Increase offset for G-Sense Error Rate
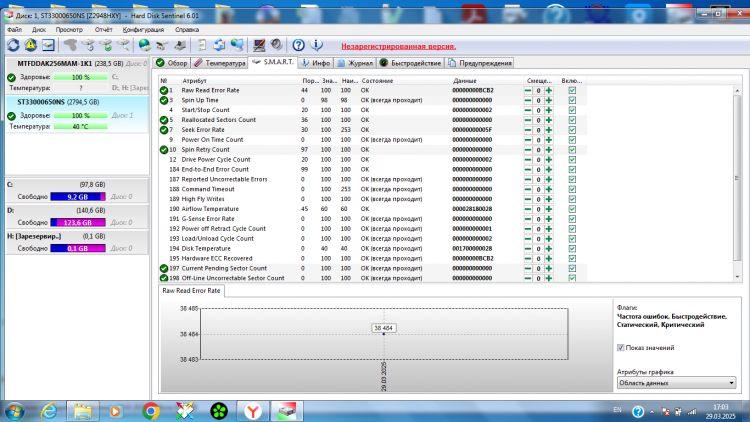The height and width of the screenshot is (422, 750). [549, 219]
